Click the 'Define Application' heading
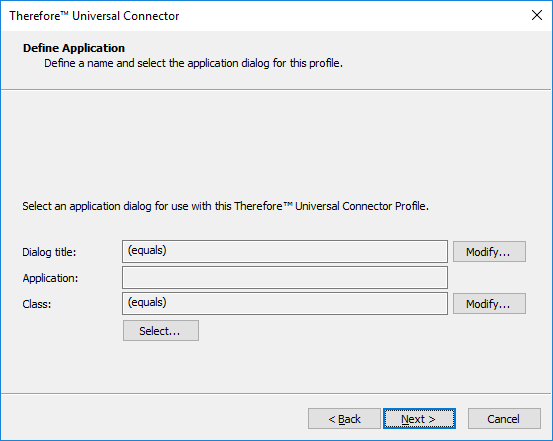This screenshot has height=441, width=553. 74,48
